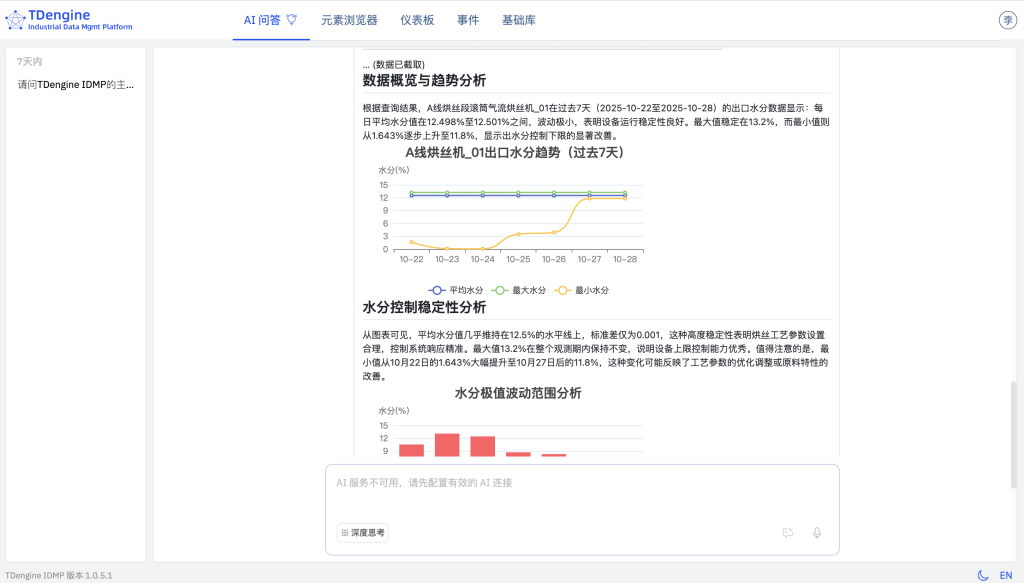Click the new conversation icon beside the microphone
The height and width of the screenshot is (583, 1024).
pos(786,532)
